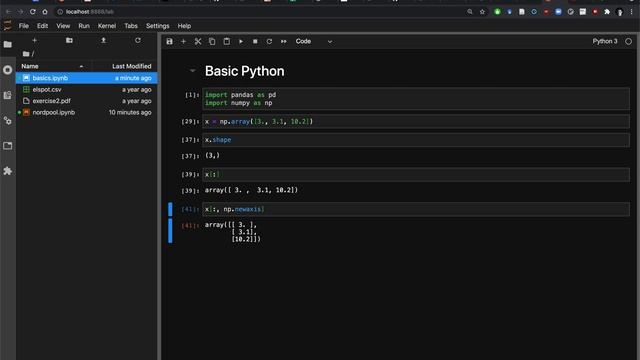Open the Open Tabs sidebar panel
This screenshot has height=360, width=640.
point(8,146)
